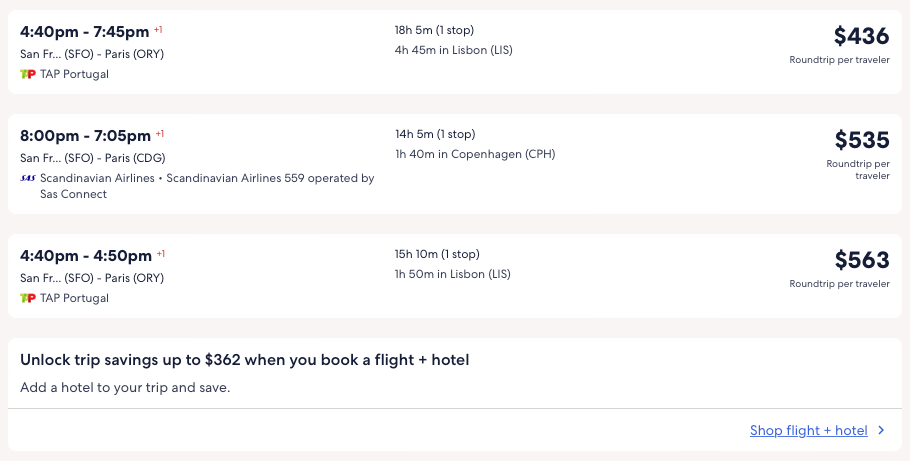The width and height of the screenshot is (910, 461).
Task: Click the 14h 5m (1 stop) duration
Action: coord(435,134)
